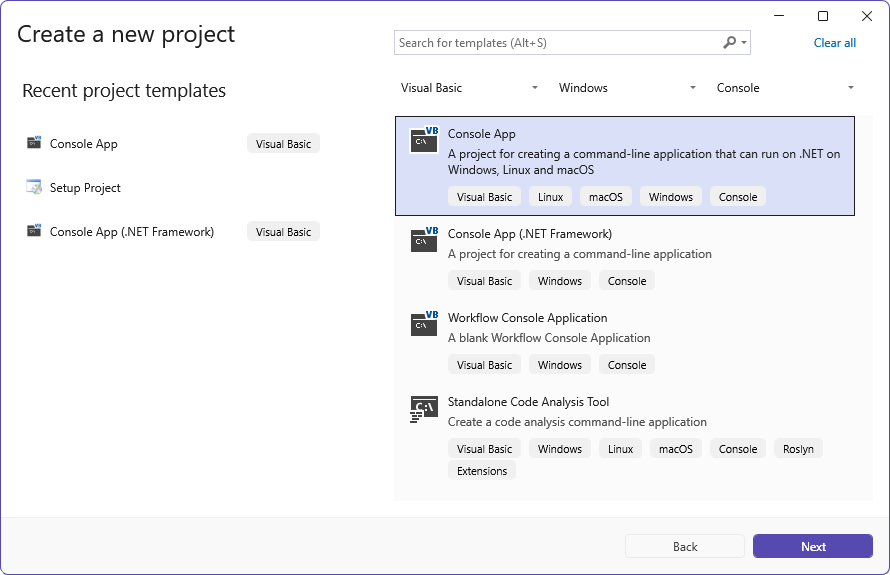Viewport: 890px width, 575px height.
Task: Click the Next button
Action: tap(813, 546)
